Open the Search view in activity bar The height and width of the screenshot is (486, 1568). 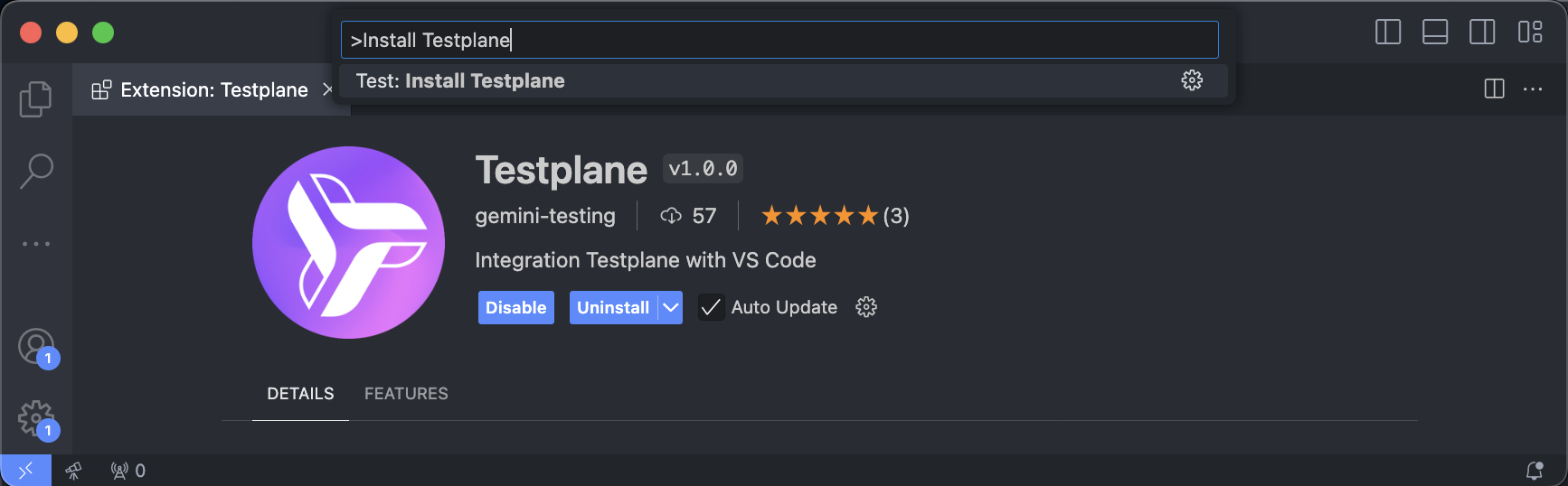tap(35, 171)
